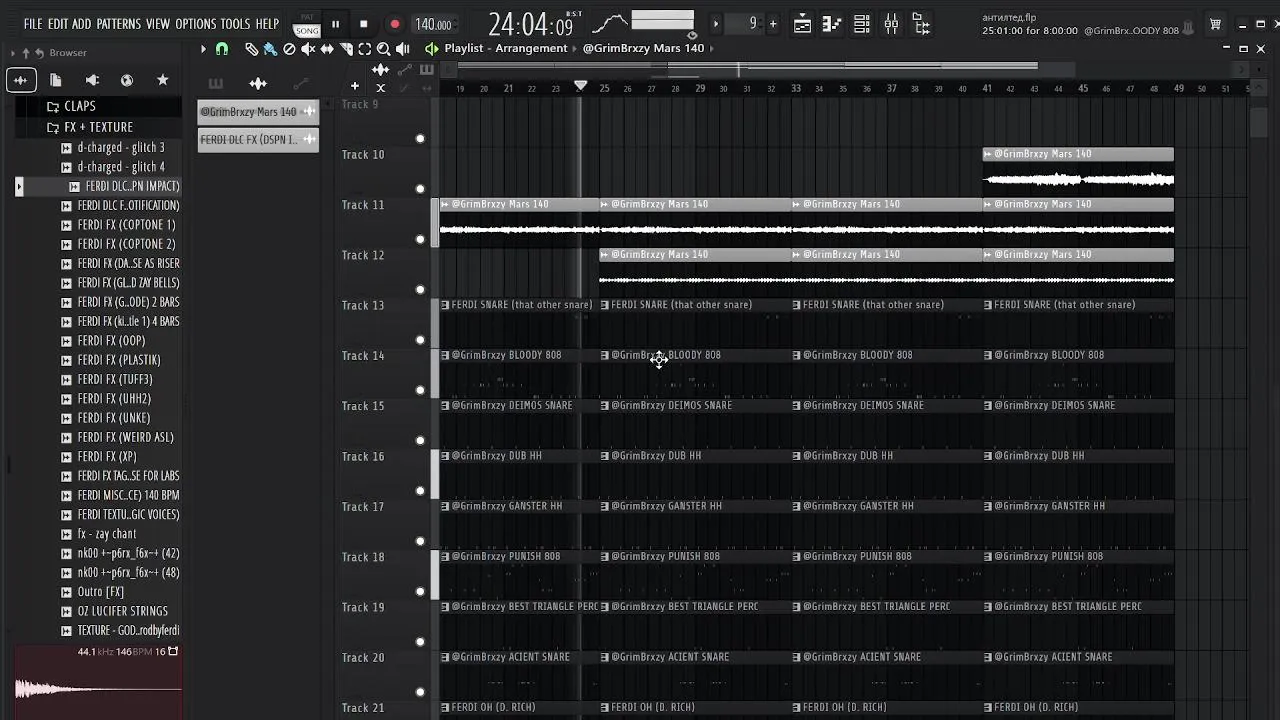Toggle PAT/SONG mode switch

coord(307,25)
